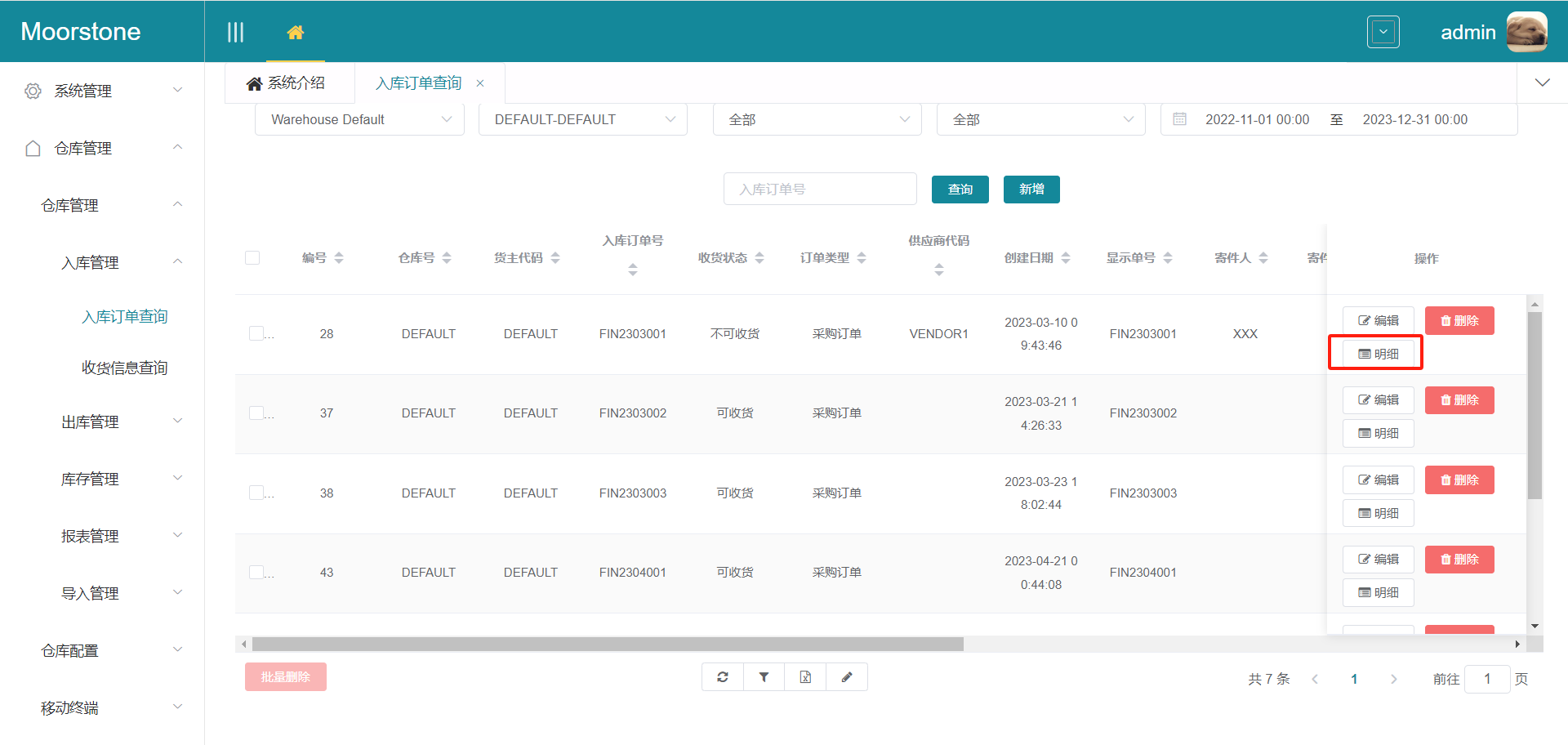
Task: Sort by 编号 column sort arrows
Action: 339,258
